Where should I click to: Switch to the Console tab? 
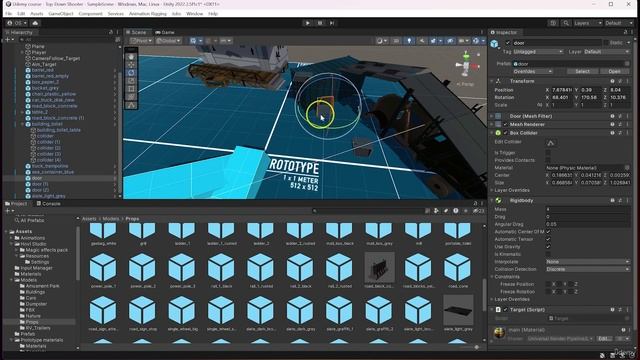(x=48, y=204)
